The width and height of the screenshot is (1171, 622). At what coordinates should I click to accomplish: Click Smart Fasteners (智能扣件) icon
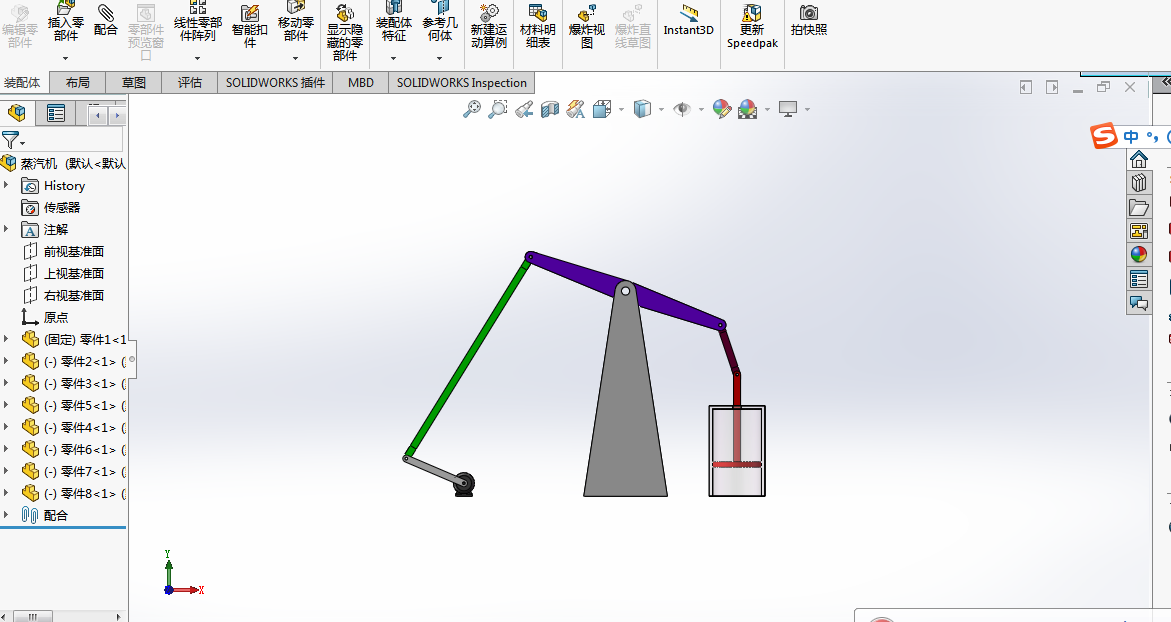click(249, 25)
